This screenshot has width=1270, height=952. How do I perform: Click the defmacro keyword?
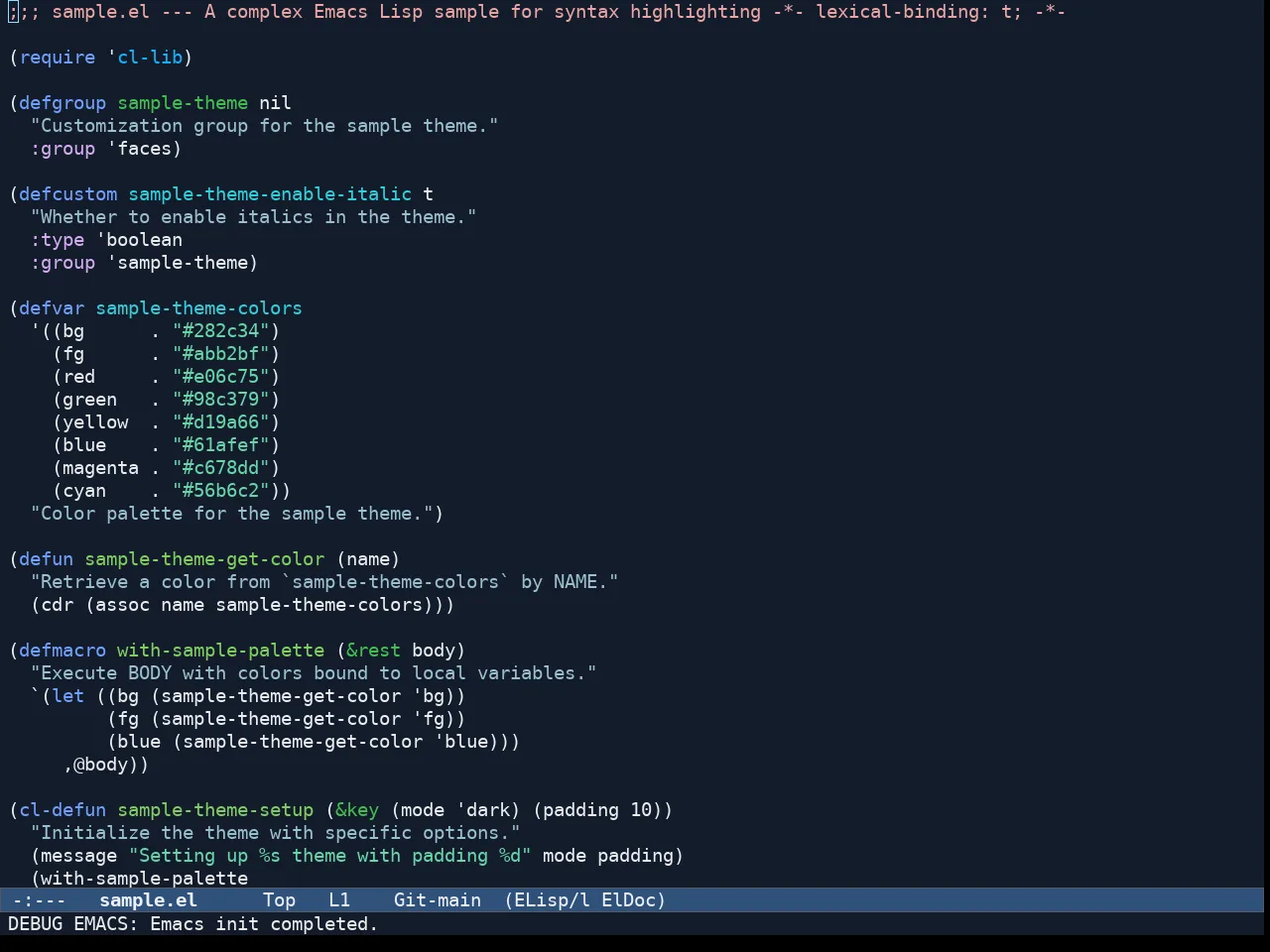(63, 651)
